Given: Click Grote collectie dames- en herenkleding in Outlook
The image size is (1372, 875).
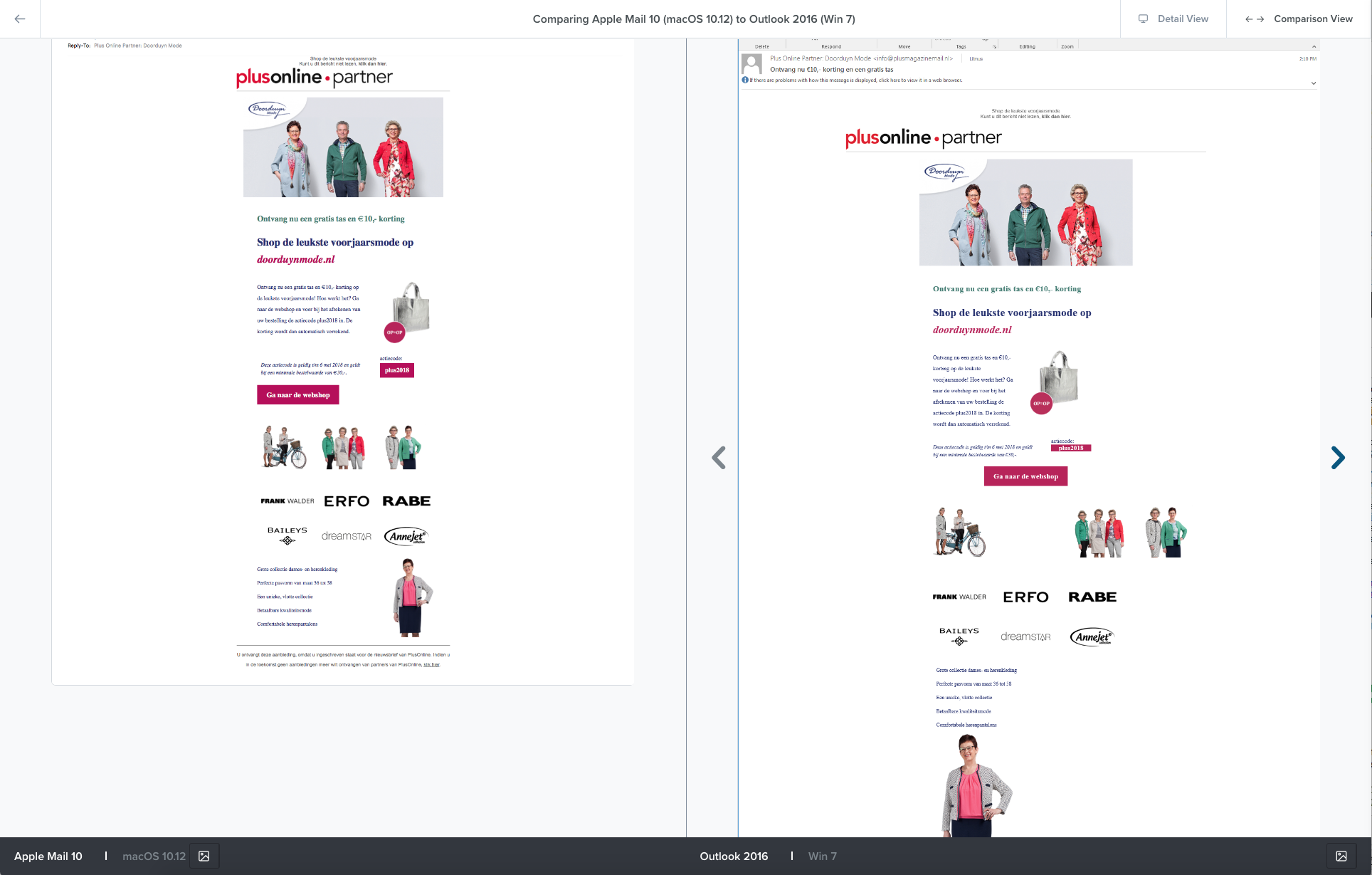Looking at the screenshot, I should [x=976, y=670].
